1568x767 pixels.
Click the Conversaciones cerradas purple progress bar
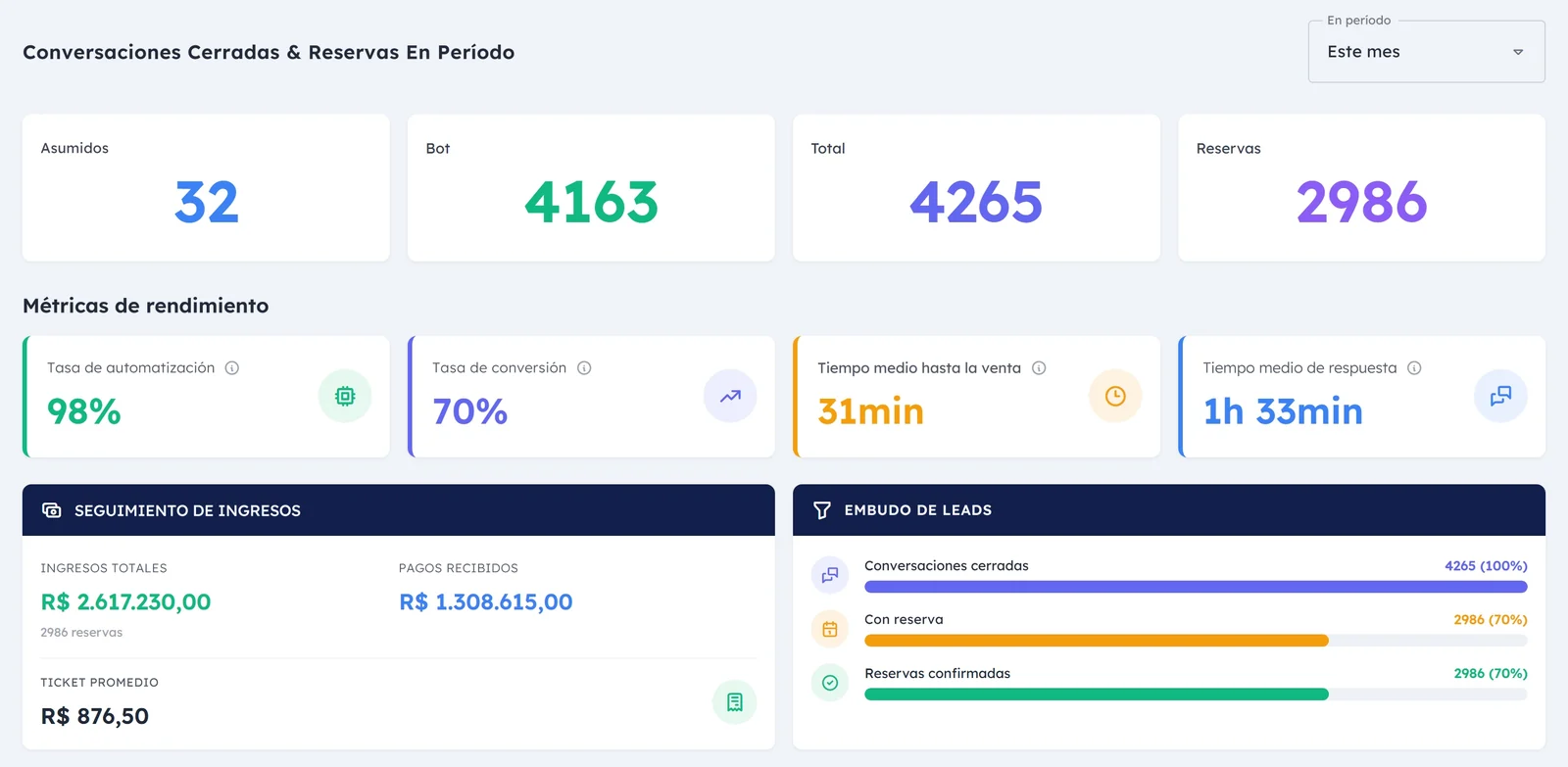[x=1196, y=587]
